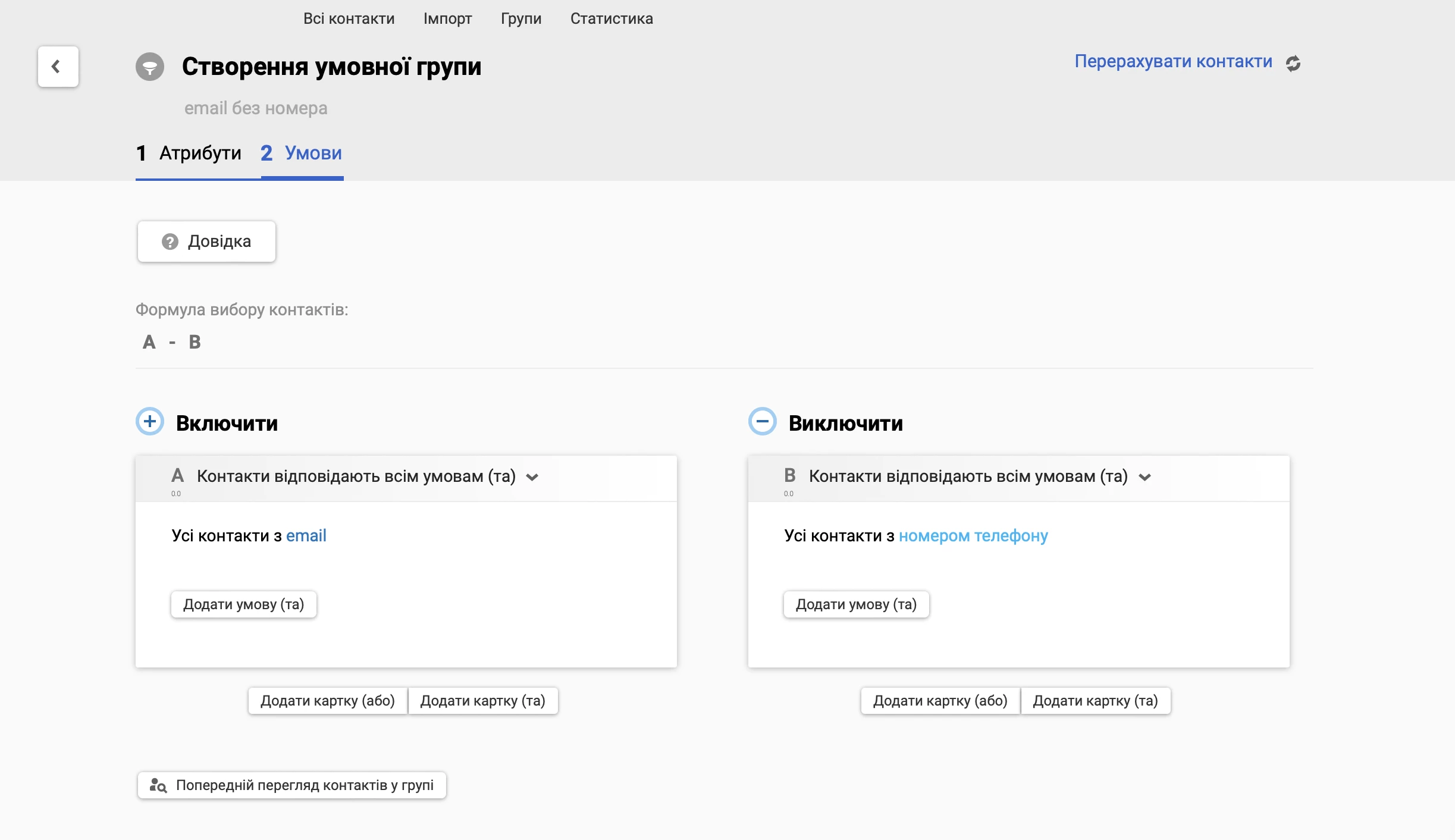Click the email condition link
This screenshot has width=1455, height=840.
coord(306,535)
